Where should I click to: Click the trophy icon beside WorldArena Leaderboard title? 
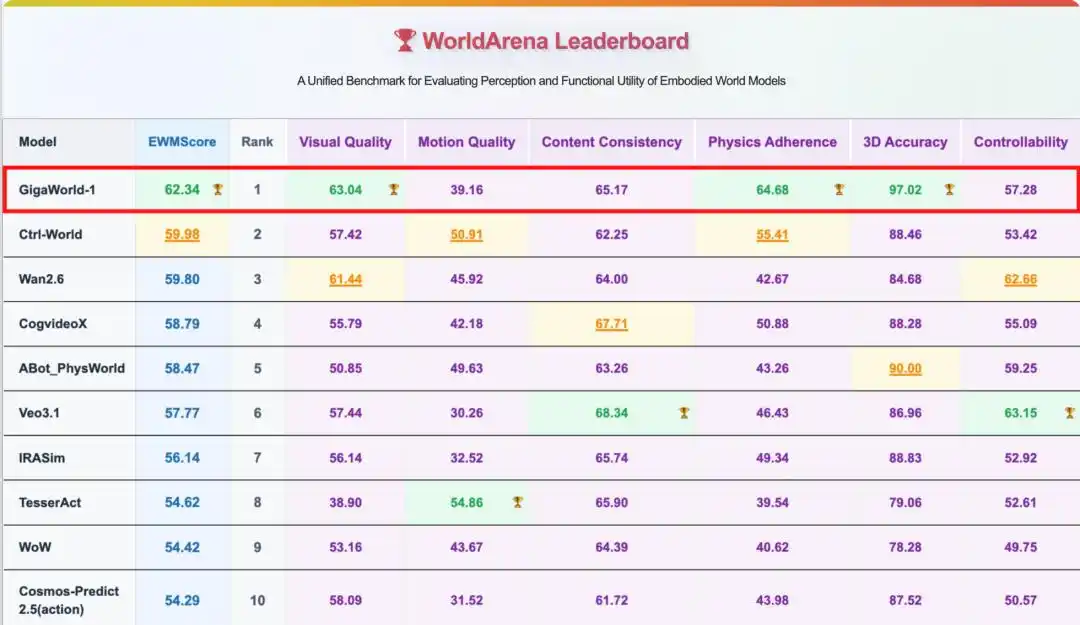(404, 41)
